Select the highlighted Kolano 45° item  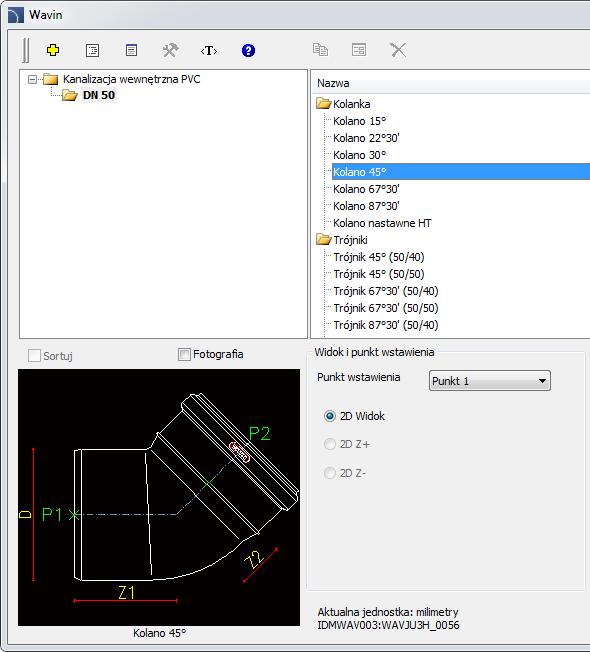click(461, 172)
